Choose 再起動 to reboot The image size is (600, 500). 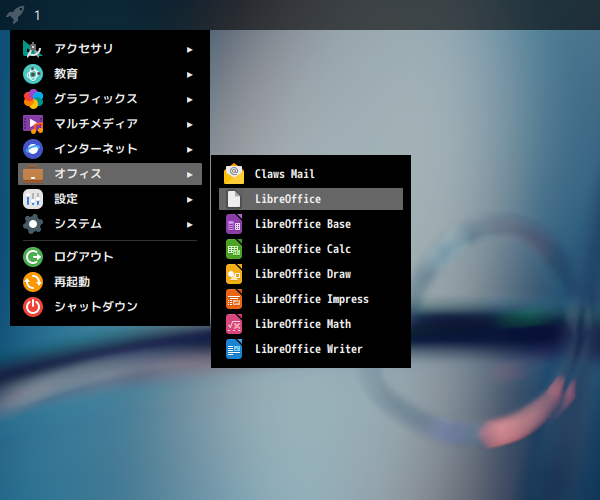tap(110, 282)
